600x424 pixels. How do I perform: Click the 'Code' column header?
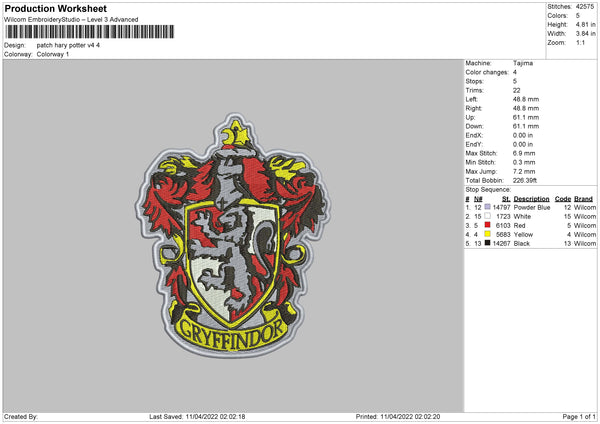pyautogui.click(x=562, y=199)
